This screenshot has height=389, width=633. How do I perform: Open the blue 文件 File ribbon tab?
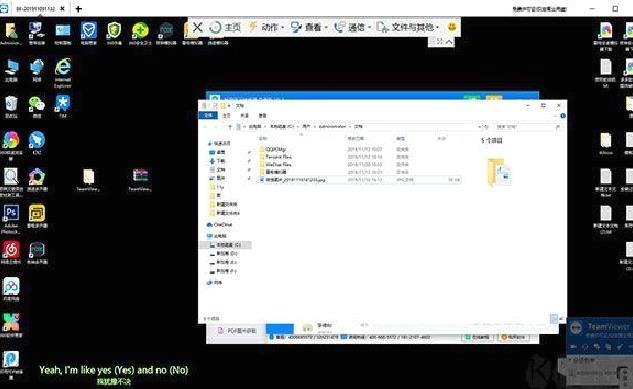pyautogui.click(x=208, y=115)
